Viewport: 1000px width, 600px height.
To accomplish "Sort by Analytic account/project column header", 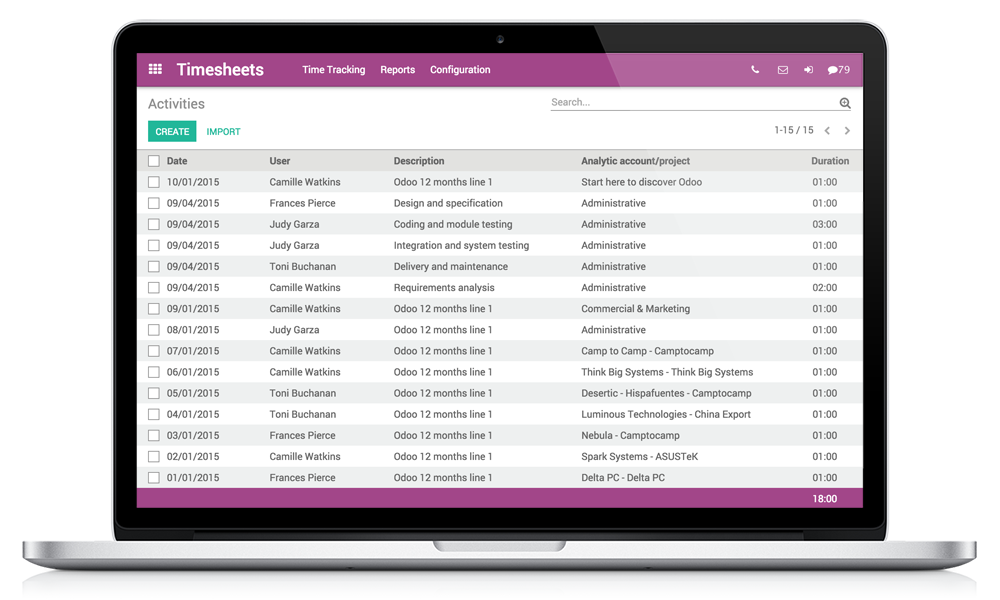I will [x=635, y=161].
